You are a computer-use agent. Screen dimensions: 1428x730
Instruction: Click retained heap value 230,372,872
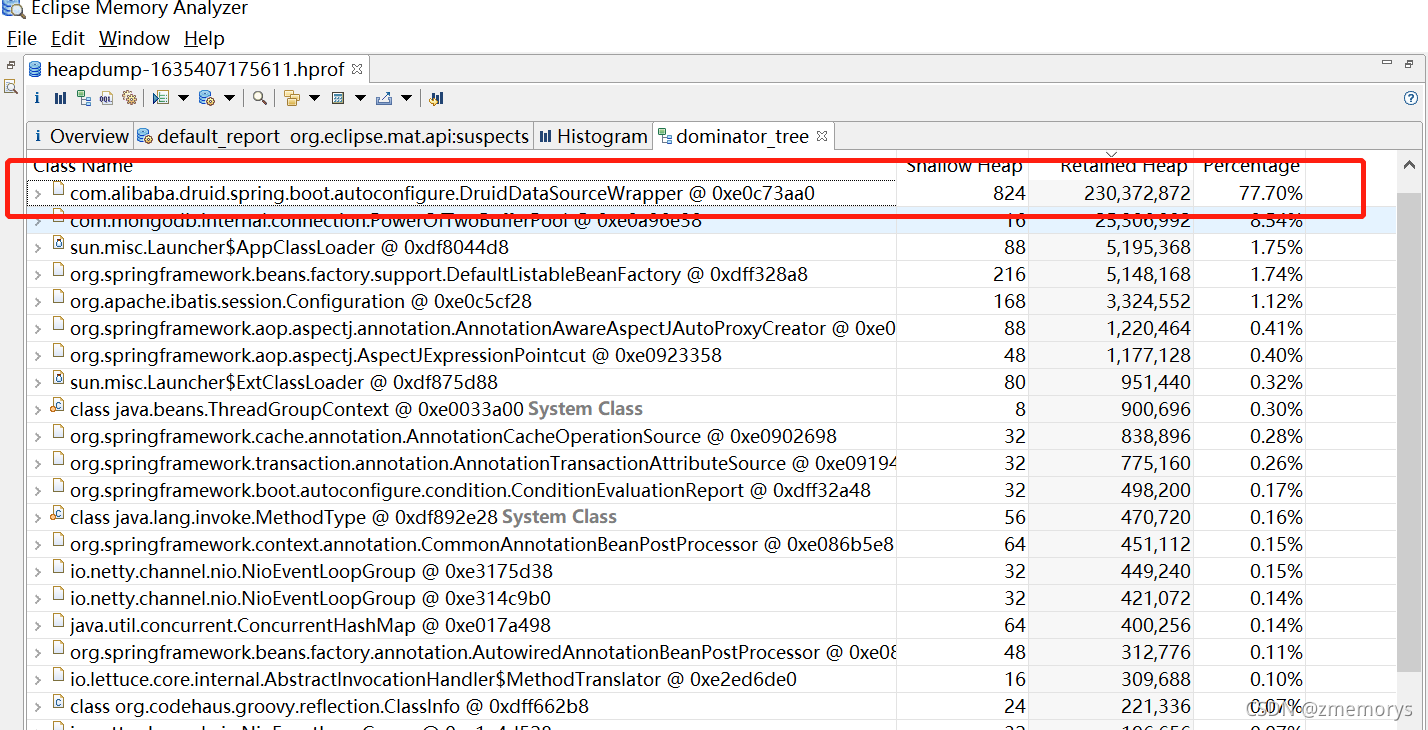1137,193
